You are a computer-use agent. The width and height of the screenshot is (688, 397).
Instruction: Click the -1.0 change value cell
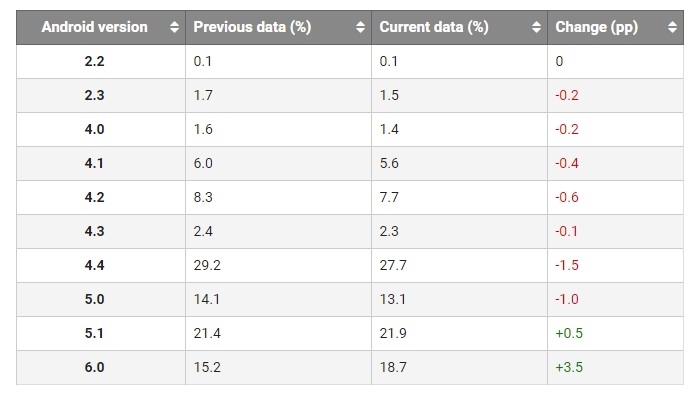[x=615, y=299]
